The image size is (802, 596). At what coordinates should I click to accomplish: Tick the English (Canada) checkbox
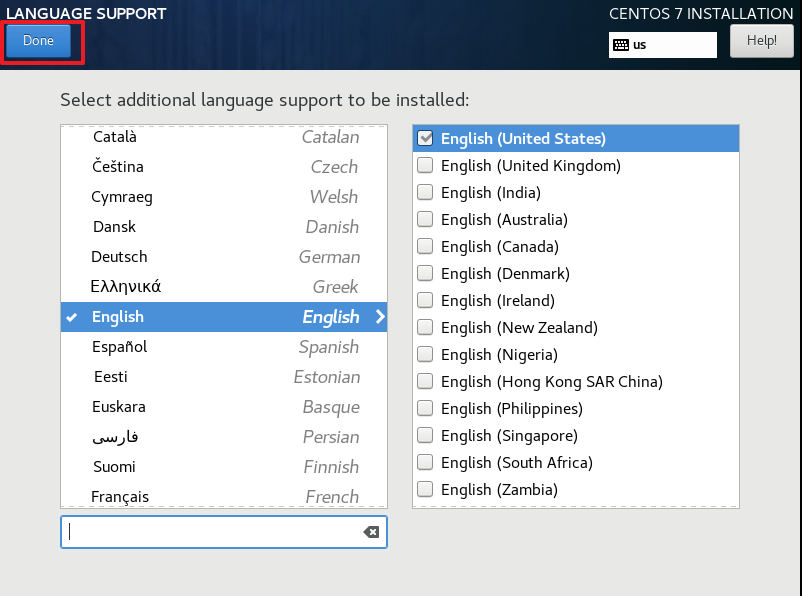(x=425, y=246)
